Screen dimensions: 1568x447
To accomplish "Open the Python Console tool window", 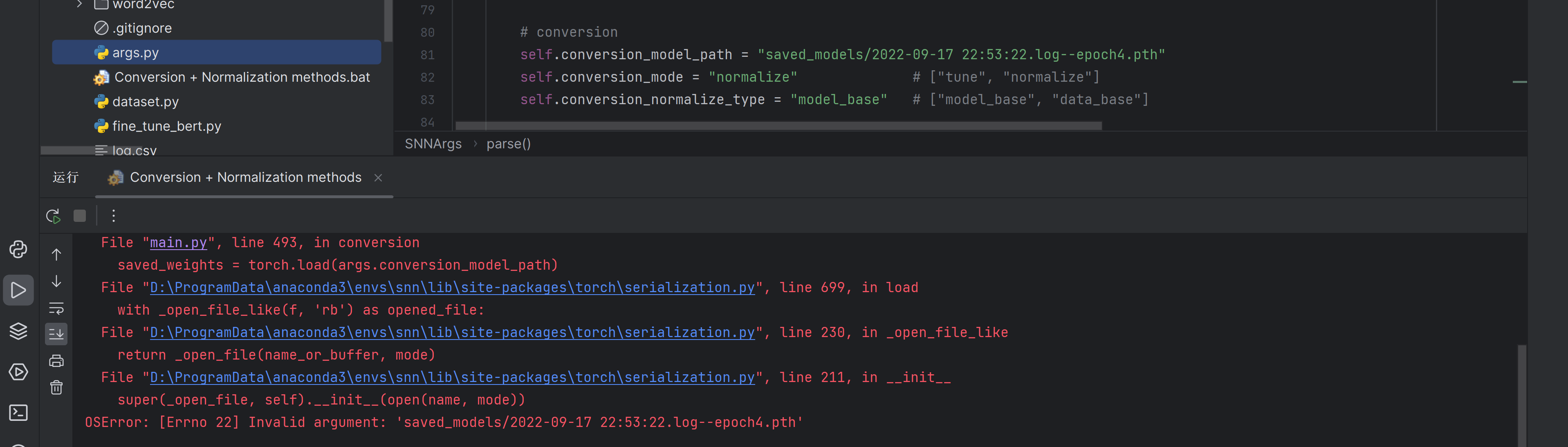I will click(x=18, y=249).
